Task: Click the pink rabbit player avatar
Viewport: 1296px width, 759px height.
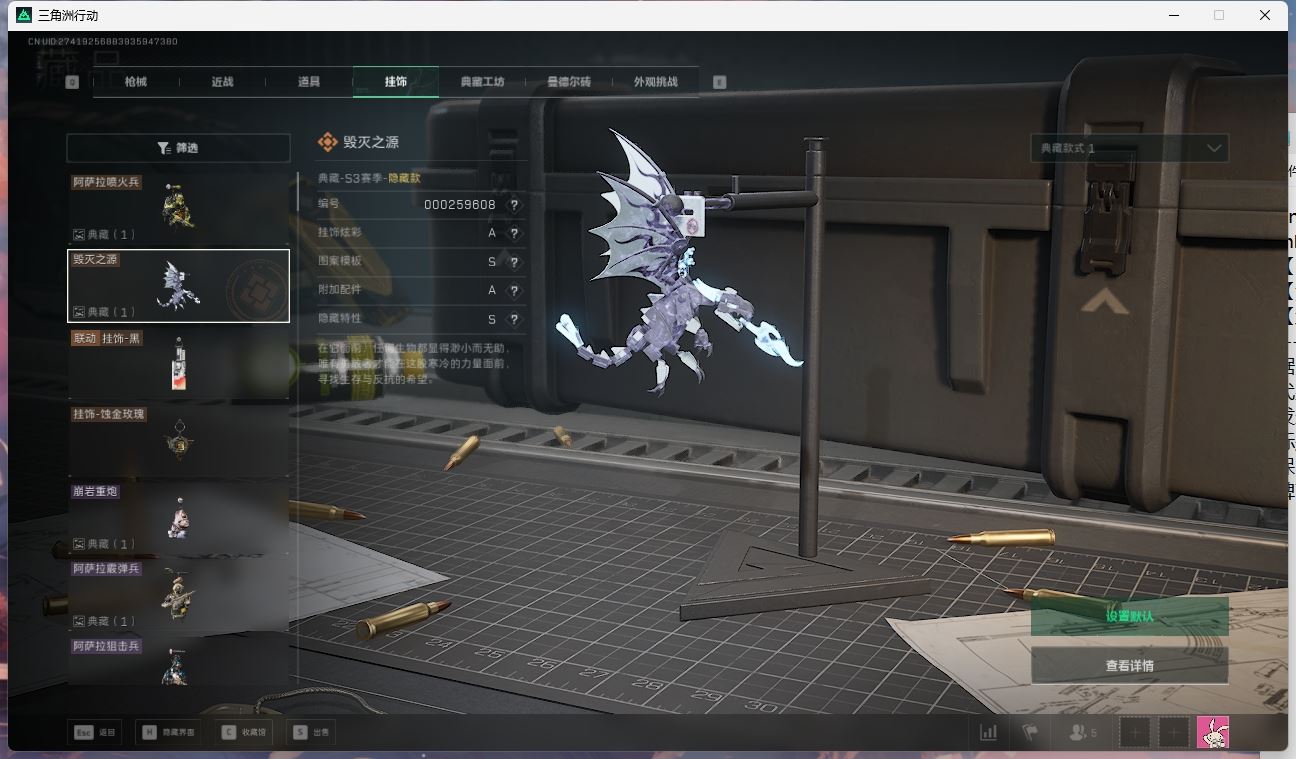Action: point(1212,732)
